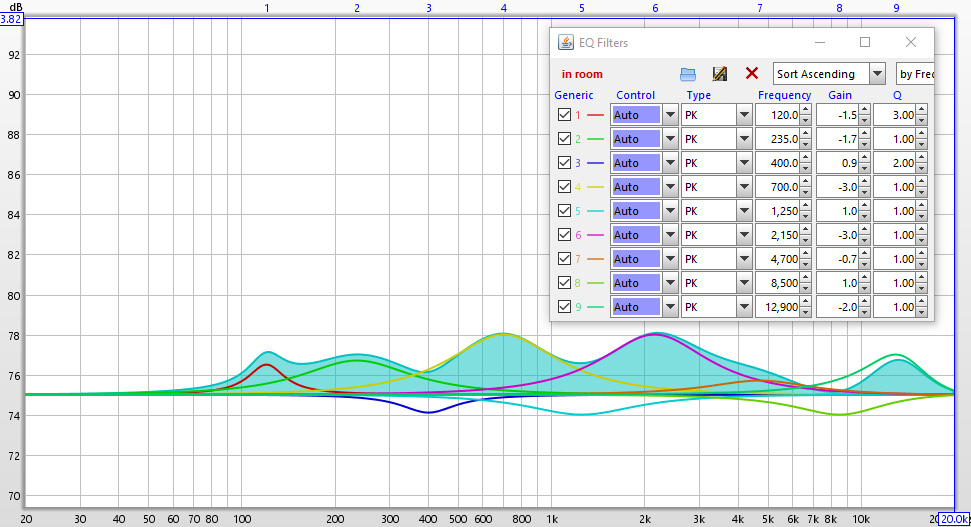Expand Type dropdown for filter 9
This screenshot has height=527, width=971.
tap(744, 307)
